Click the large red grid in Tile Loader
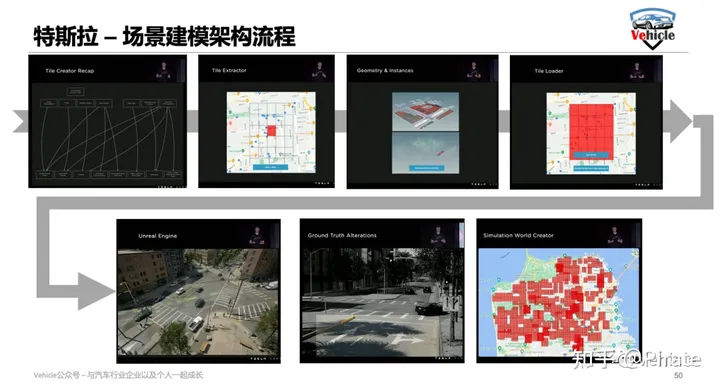 (x=591, y=132)
